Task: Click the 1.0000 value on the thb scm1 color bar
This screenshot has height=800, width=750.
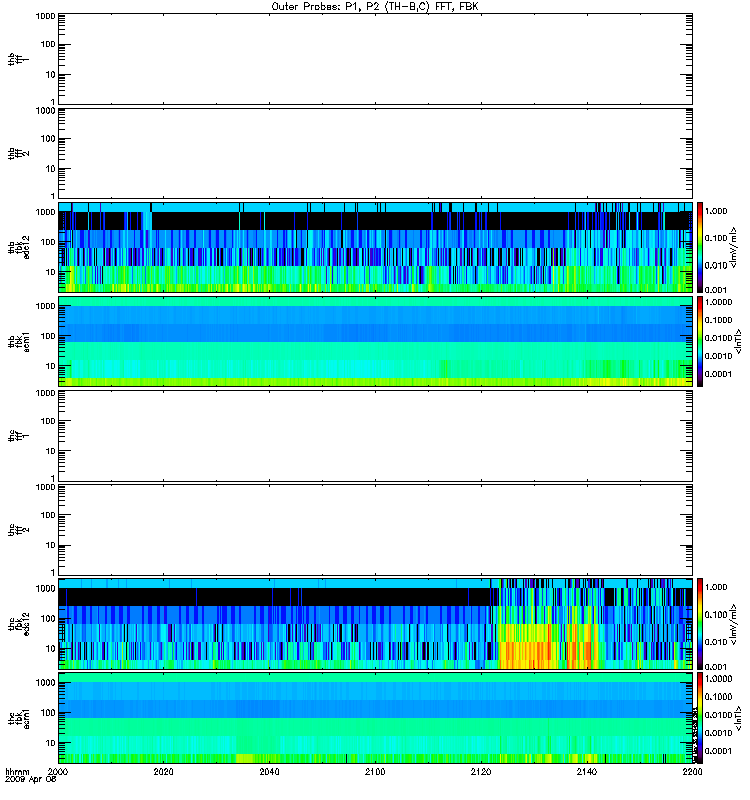Action: (x=718, y=302)
